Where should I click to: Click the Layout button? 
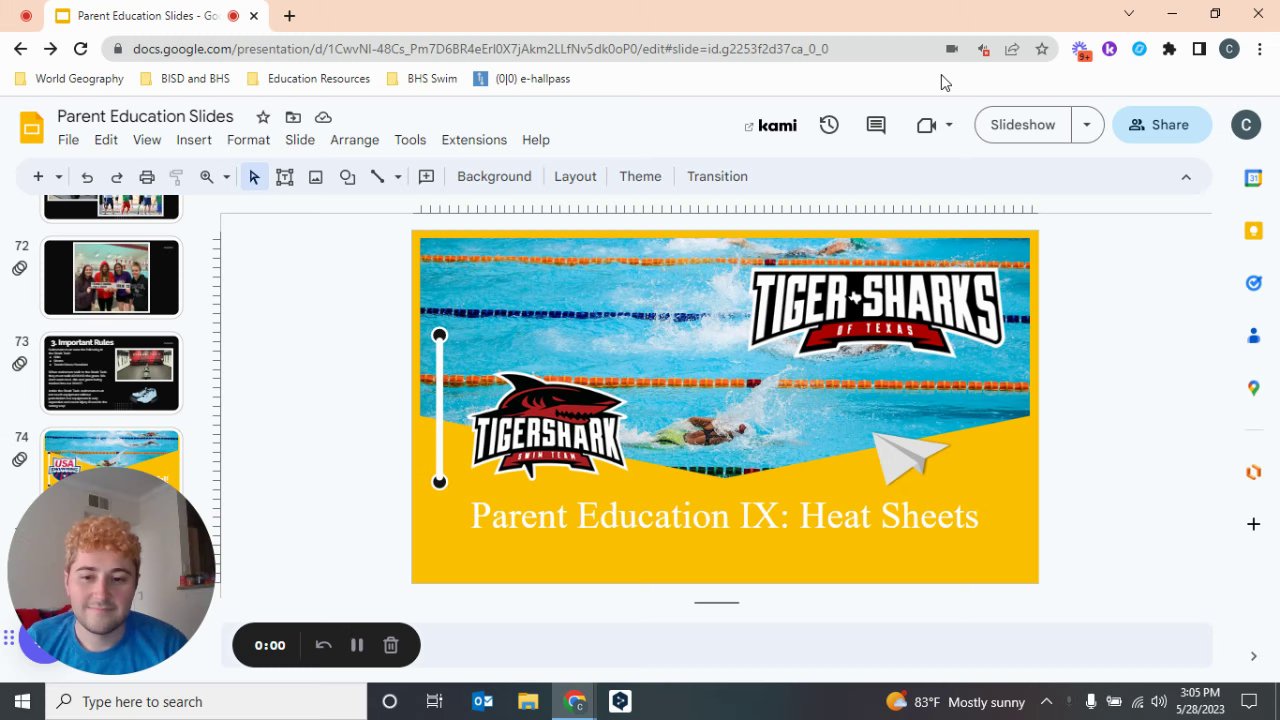(x=575, y=177)
